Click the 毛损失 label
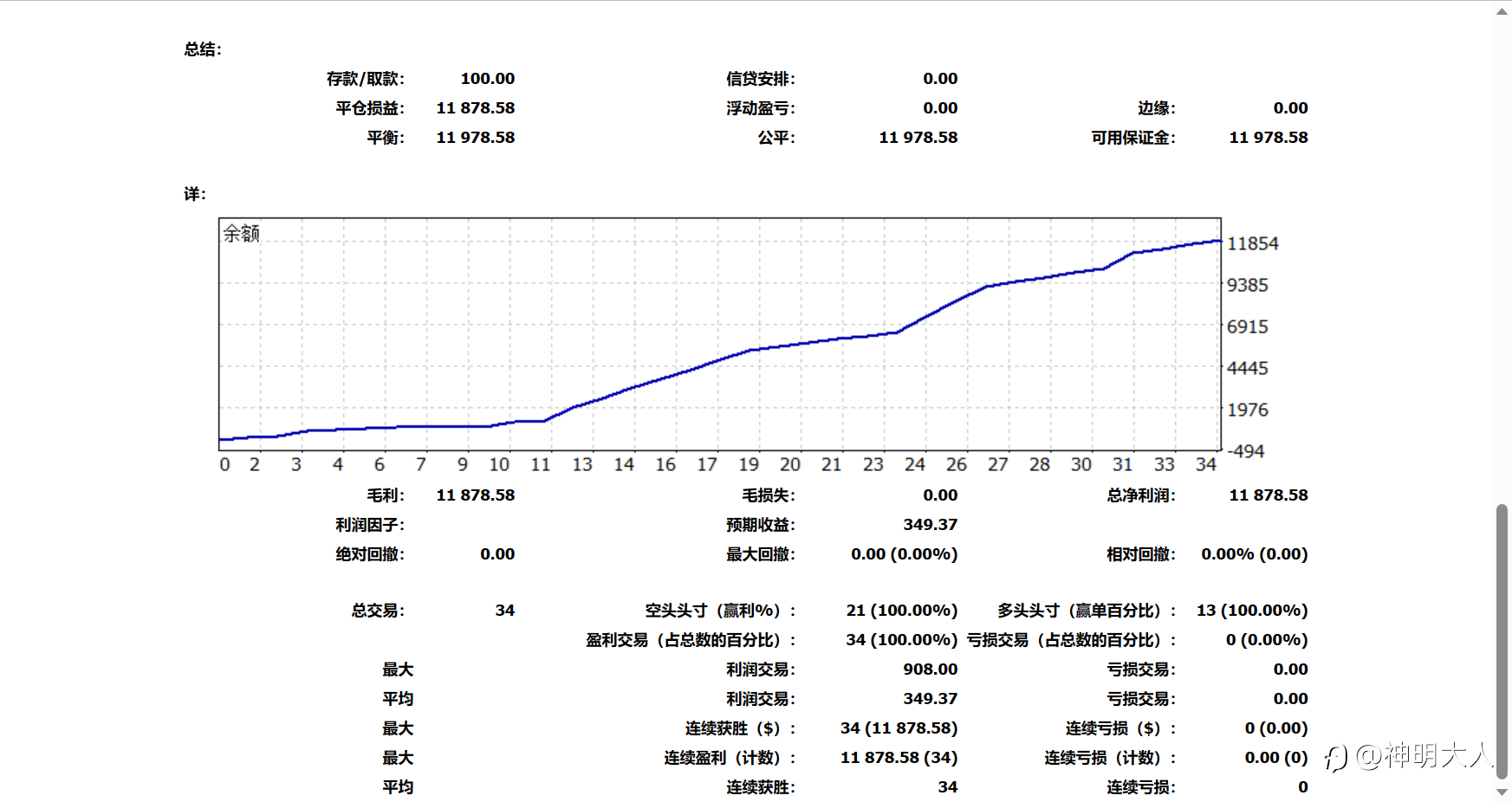Viewport: 1512px width, 802px height. pos(769,495)
